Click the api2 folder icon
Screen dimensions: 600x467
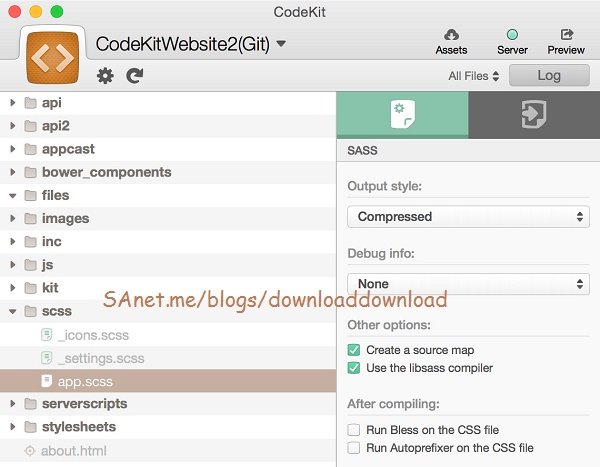click(x=30, y=126)
